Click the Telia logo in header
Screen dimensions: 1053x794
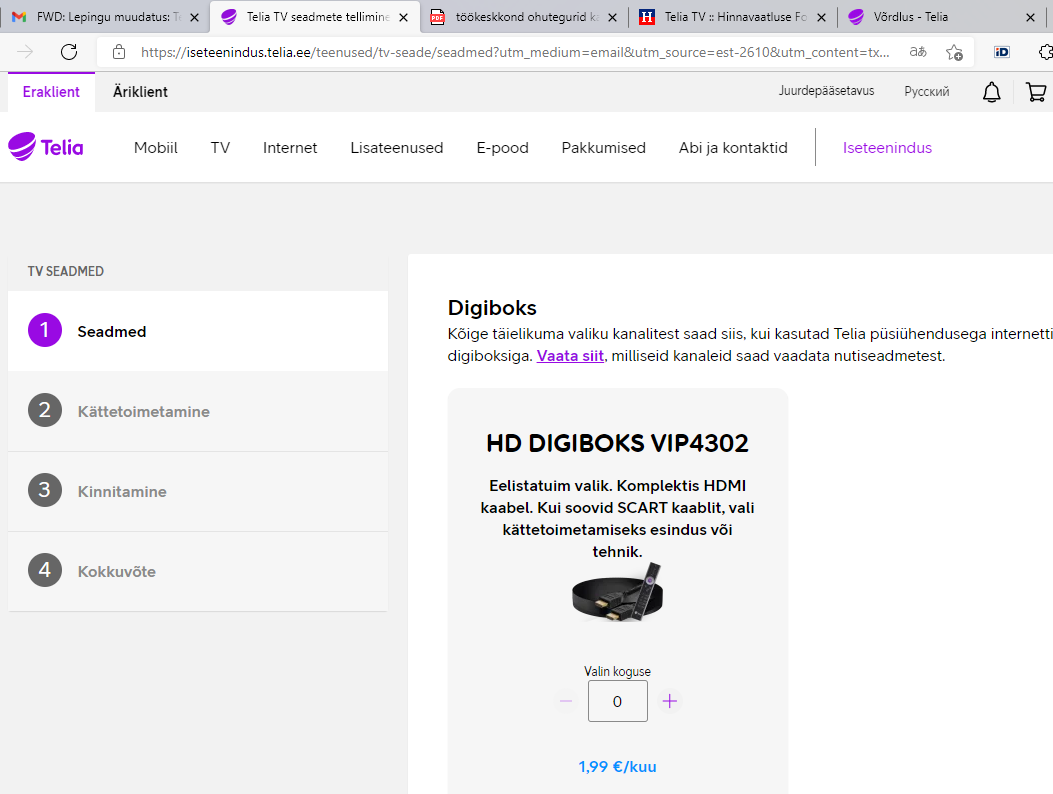point(46,148)
